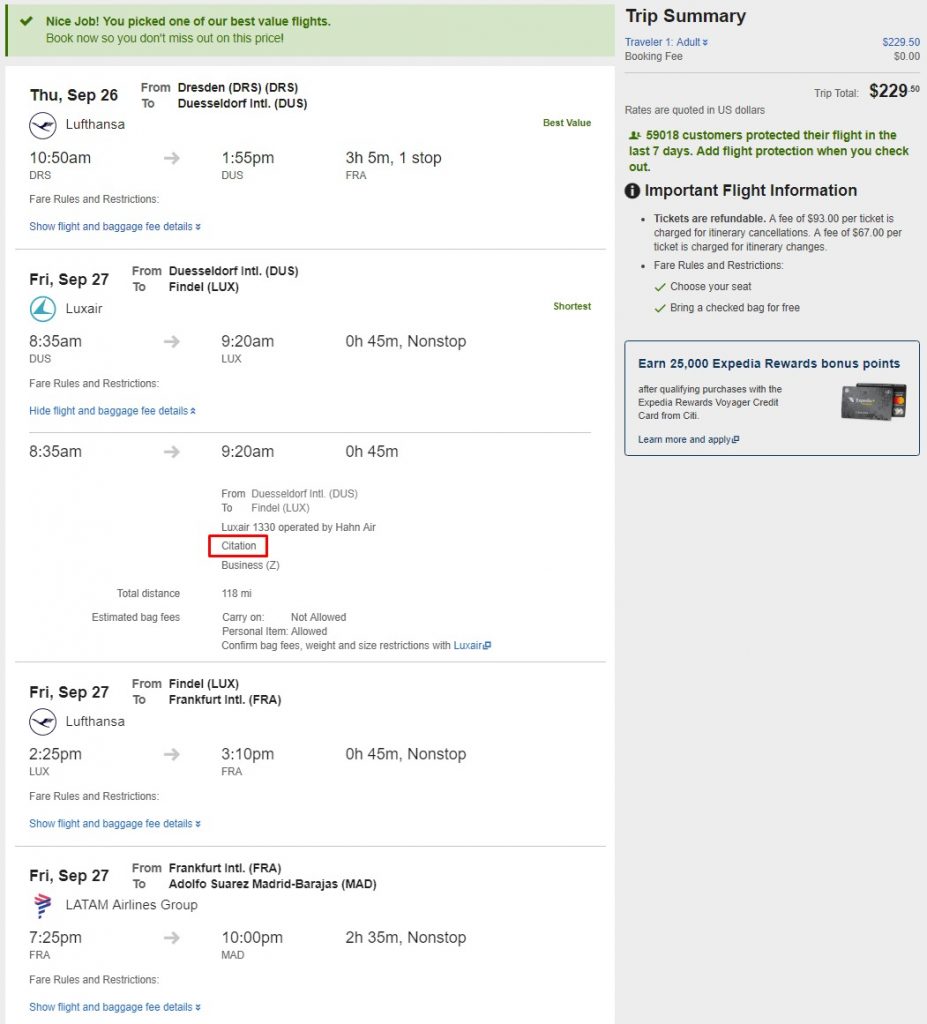Click the highlighted Citation aircraft label

coord(238,546)
